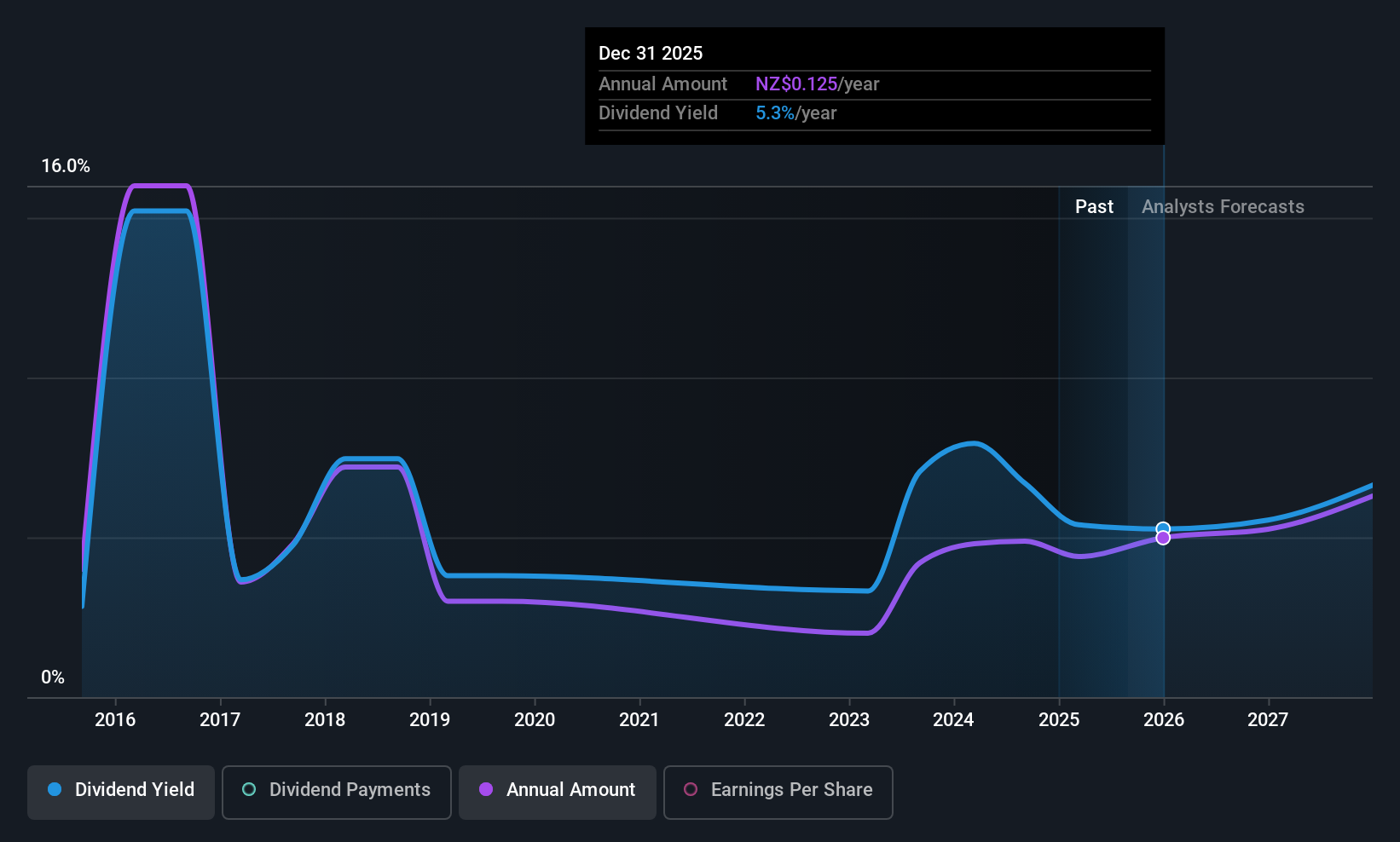Viewport: 1400px width, 842px height.
Task: Click the Dec 31 2025 tooltip date
Action: coord(651,53)
